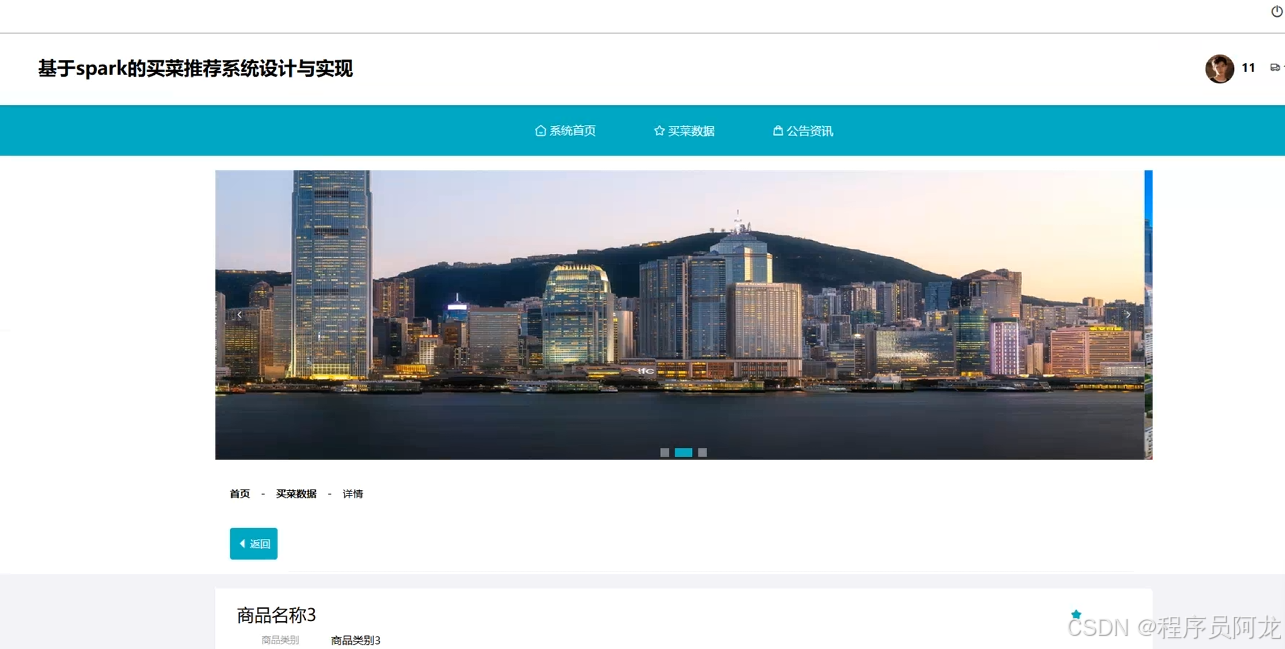
Task: Click 买菜数据 in the breadcrumb trail
Action: pyautogui.click(x=296, y=493)
